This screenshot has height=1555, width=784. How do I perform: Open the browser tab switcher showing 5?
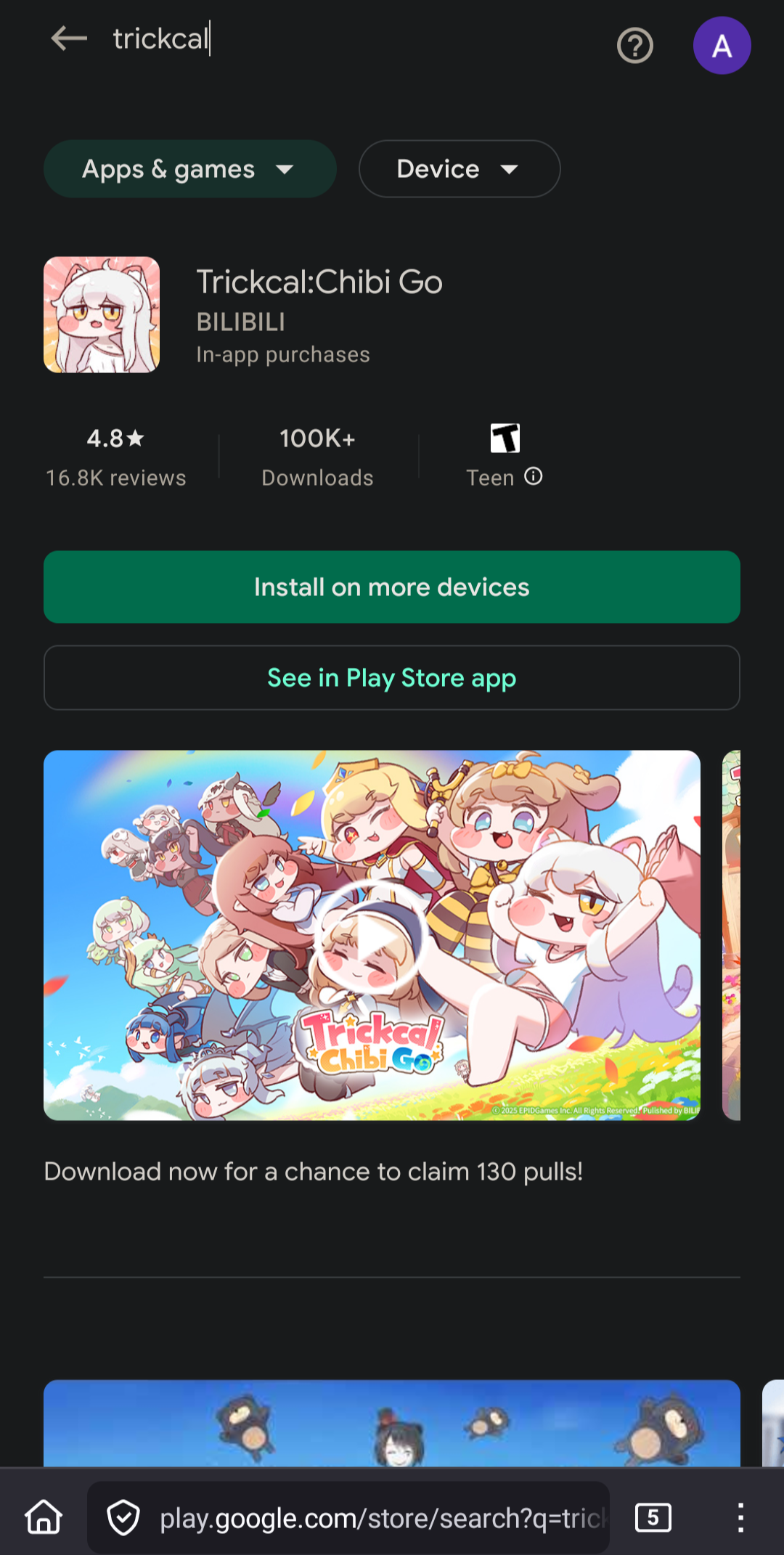653,1517
